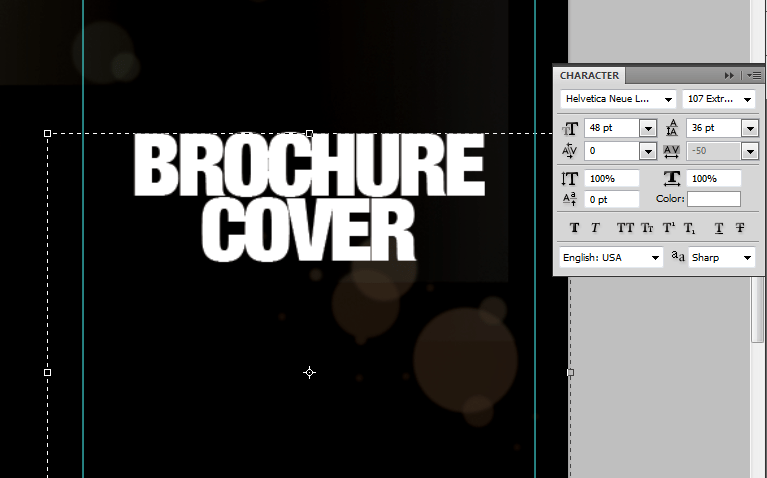Select the CHARACTER panel tab
The height and width of the screenshot is (478, 767).
589,76
